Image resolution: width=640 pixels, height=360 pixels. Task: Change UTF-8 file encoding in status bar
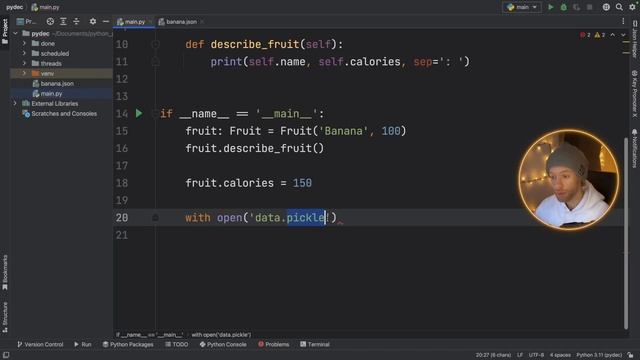tap(536, 355)
